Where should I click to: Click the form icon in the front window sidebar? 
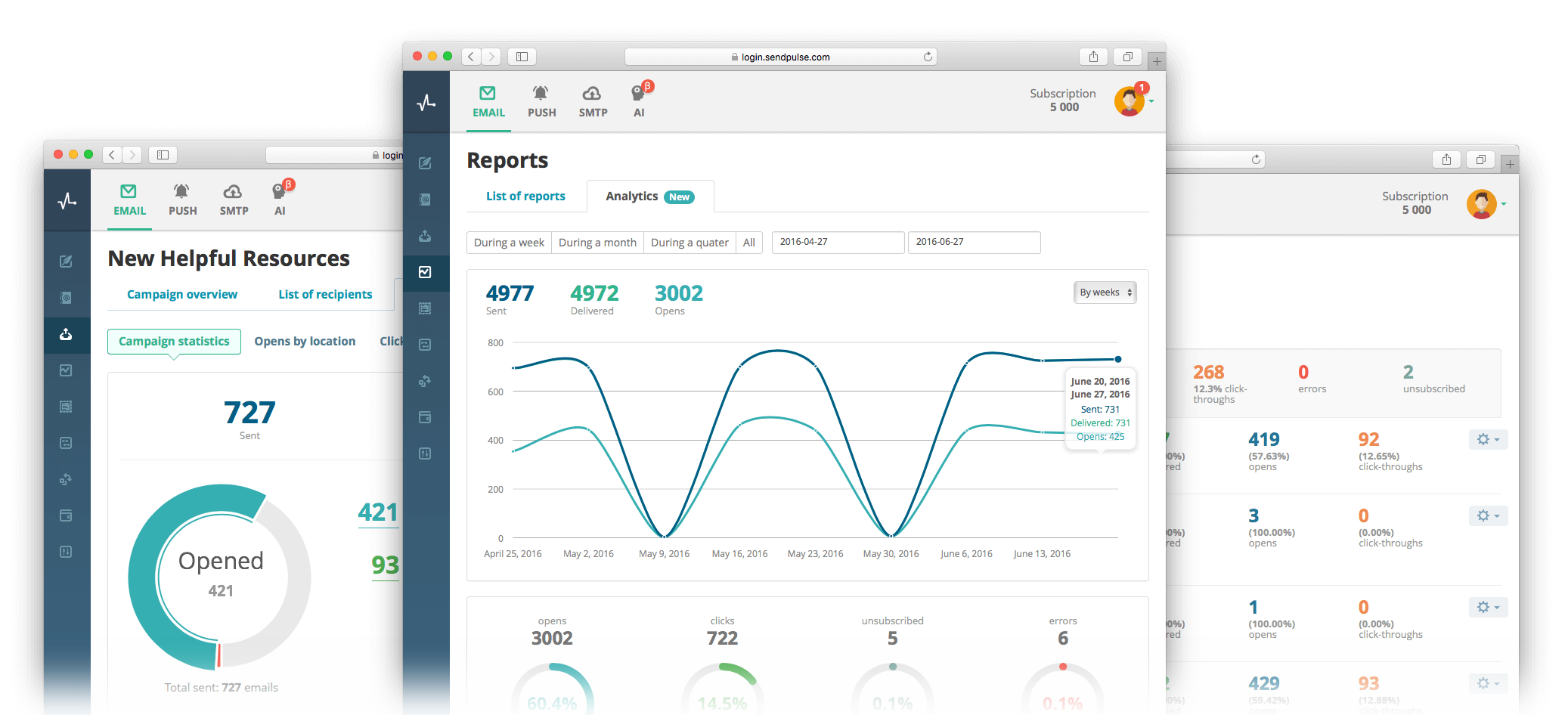click(425, 345)
